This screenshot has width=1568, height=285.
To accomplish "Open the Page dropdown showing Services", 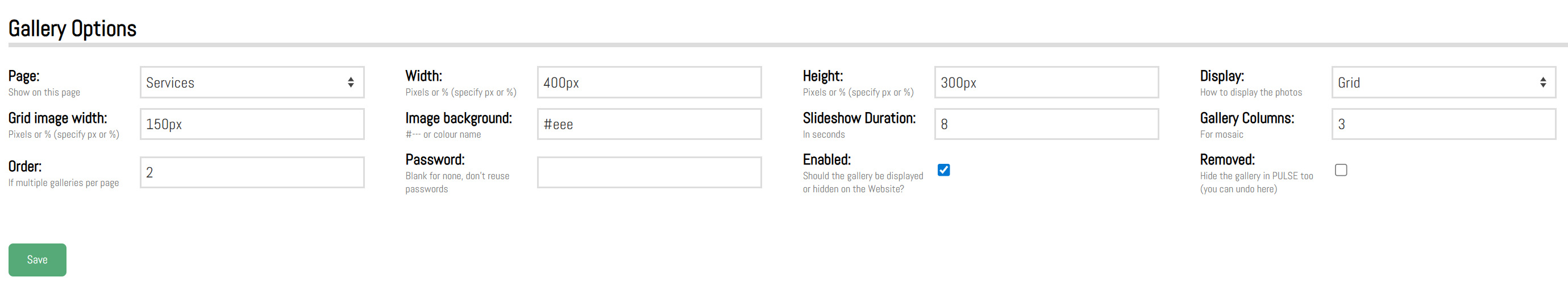I will tap(251, 82).
